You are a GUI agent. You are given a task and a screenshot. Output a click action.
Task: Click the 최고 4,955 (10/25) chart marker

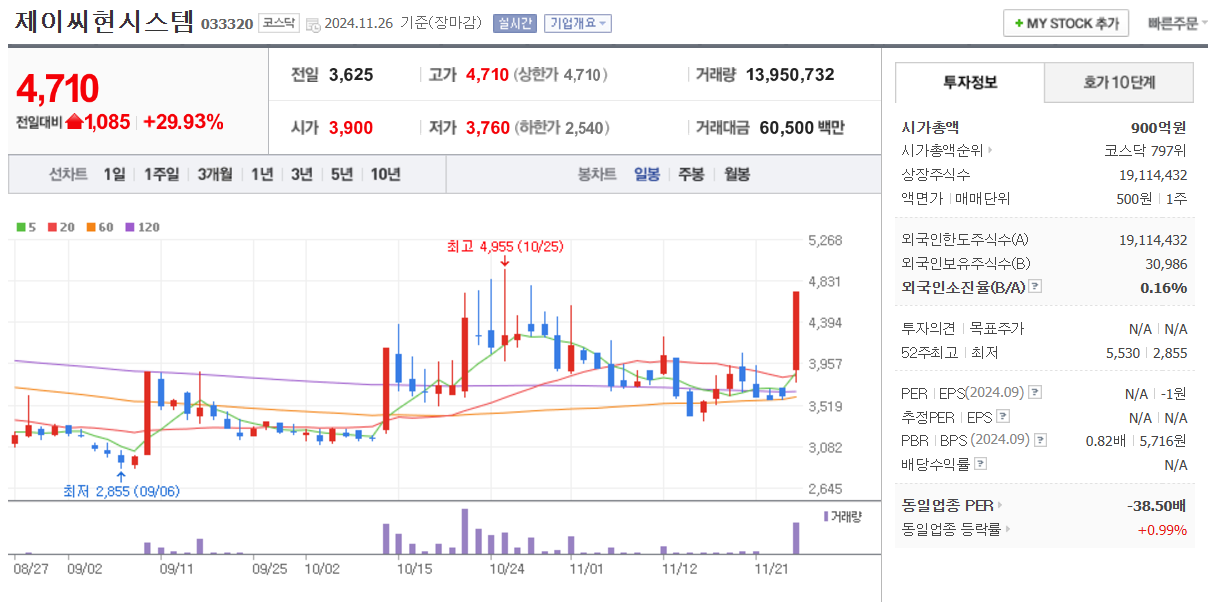[505, 246]
